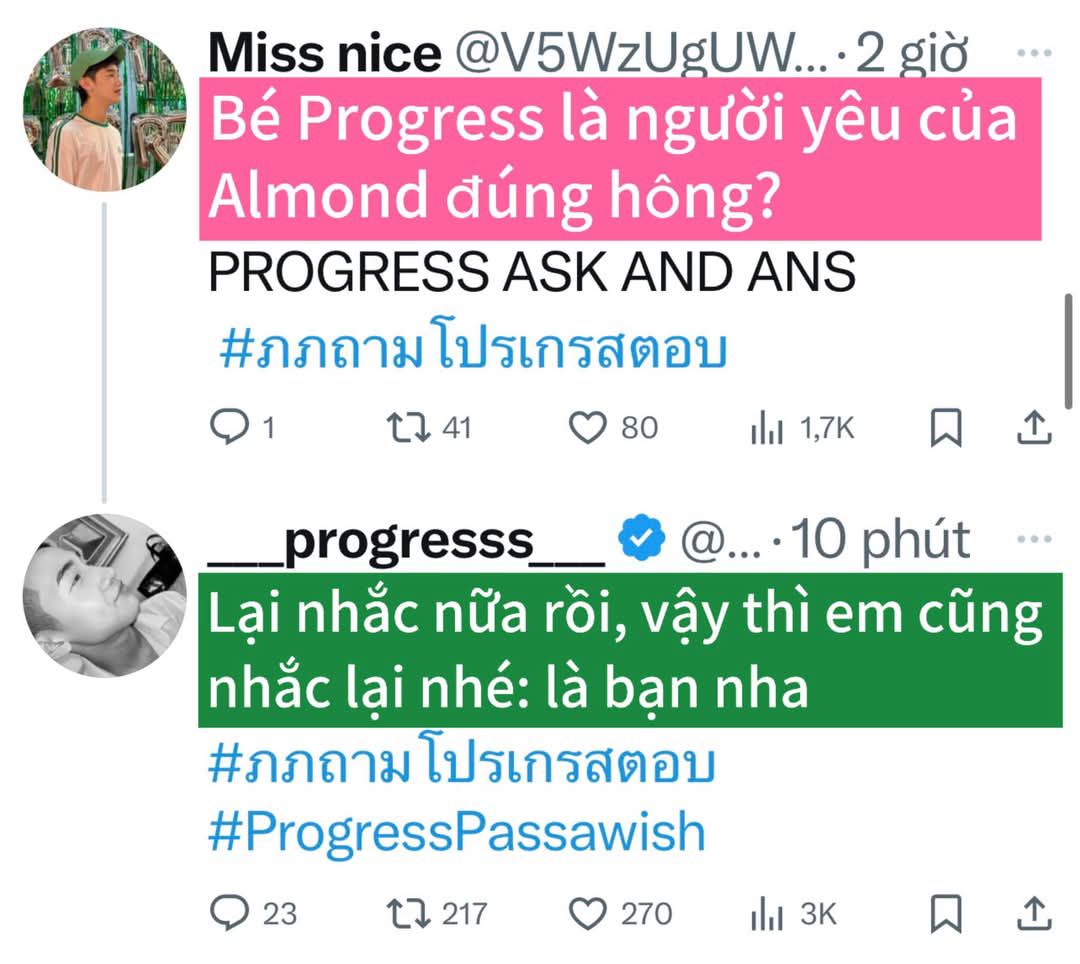Viewport: 1080px width, 964px height.
Task: Open the #ProgressPassawish hashtag
Action: click(x=457, y=832)
